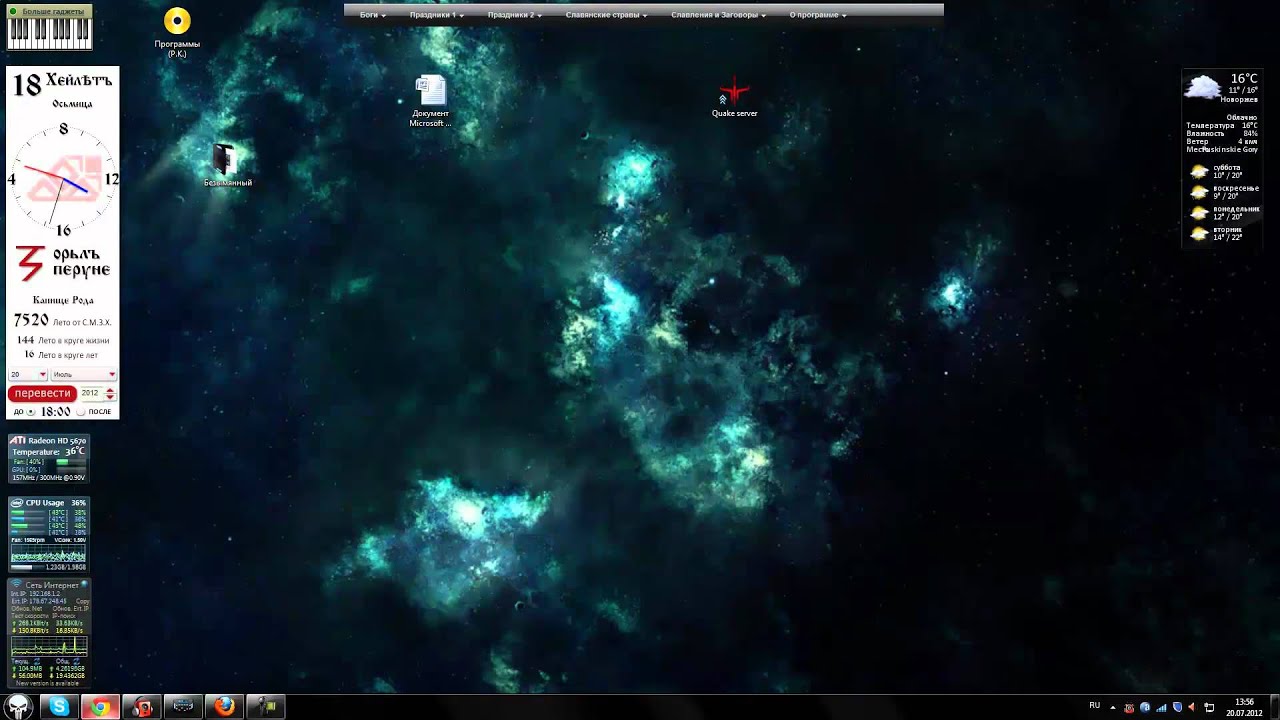Open the О программе menu
The image size is (1280, 720).
[817, 15]
